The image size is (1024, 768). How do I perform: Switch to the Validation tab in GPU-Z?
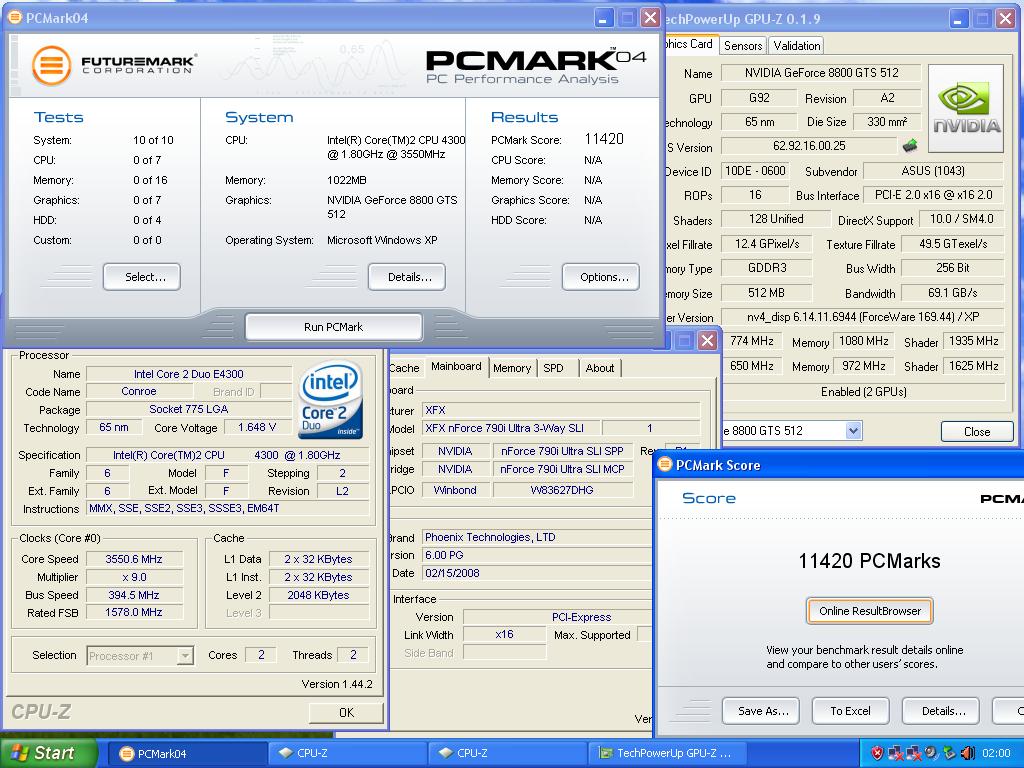click(796, 46)
